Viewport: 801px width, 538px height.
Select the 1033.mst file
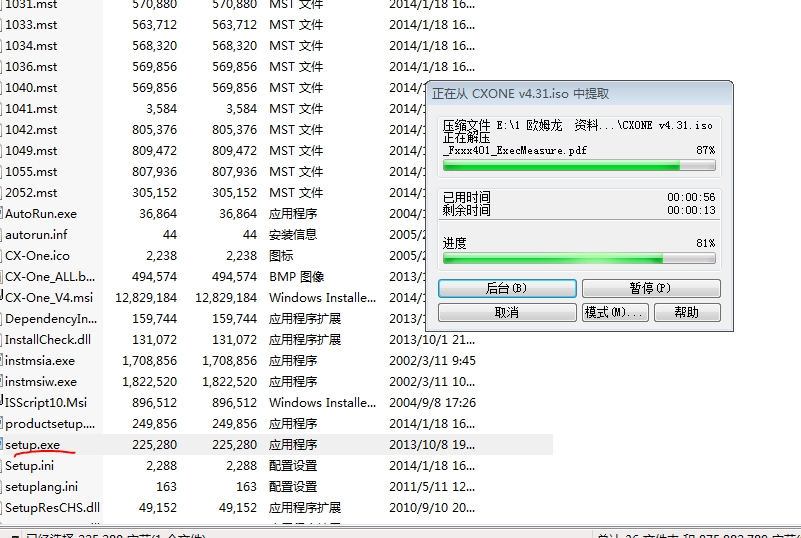coord(31,26)
